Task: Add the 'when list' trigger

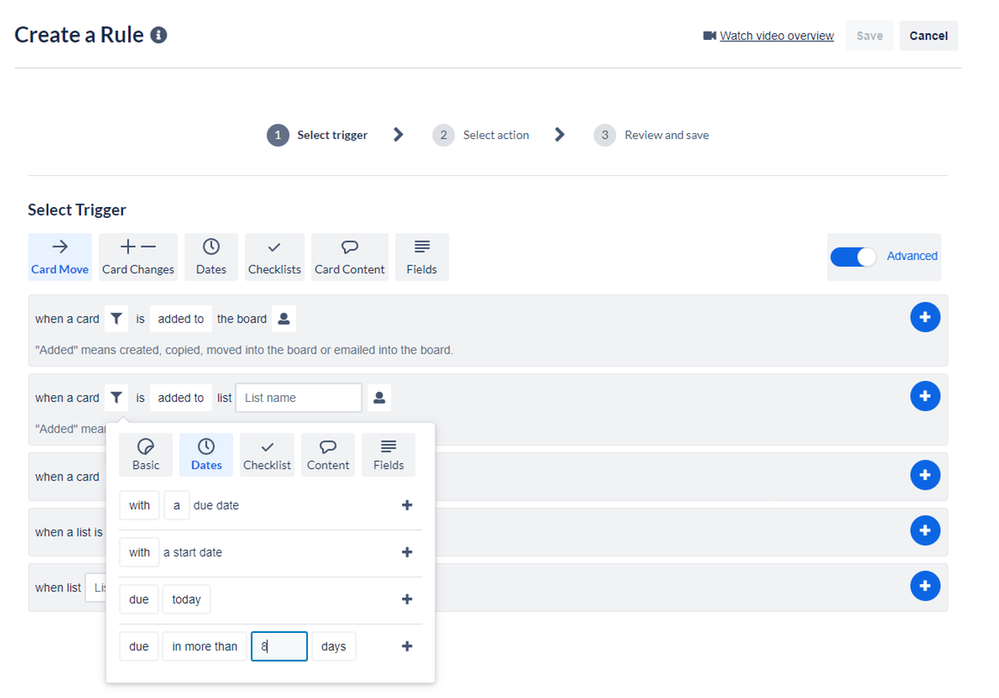Action: click(925, 586)
